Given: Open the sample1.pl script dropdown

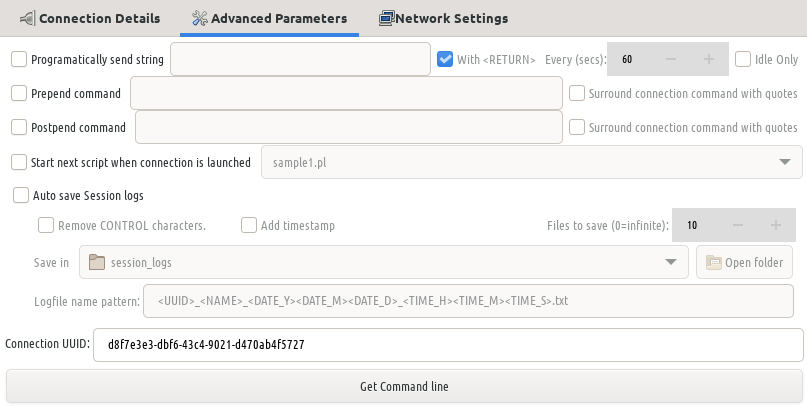Looking at the screenshot, I should tap(531, 163).
